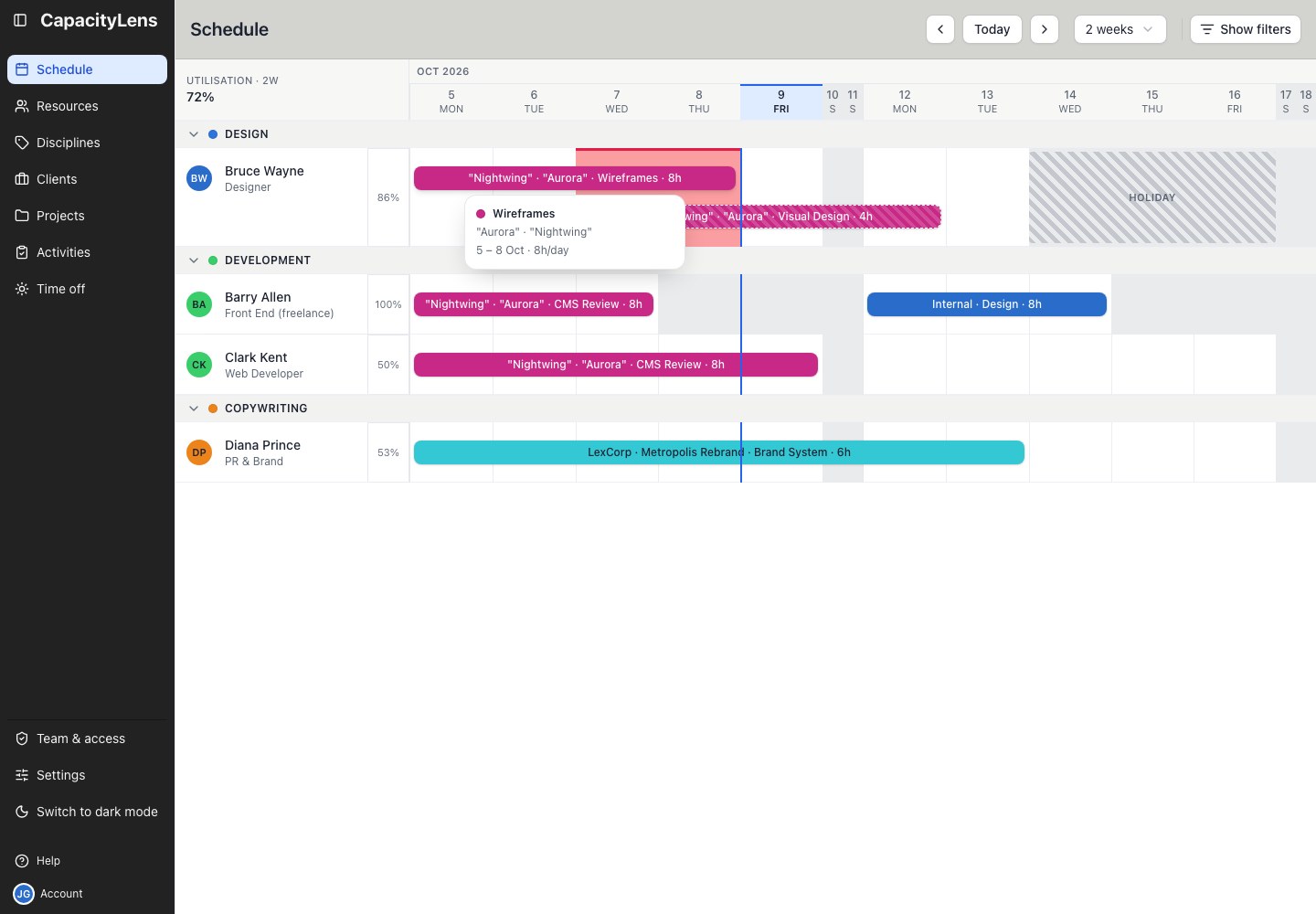
Task: Collapse the sidebar with the panel icon
Action: 20,20
